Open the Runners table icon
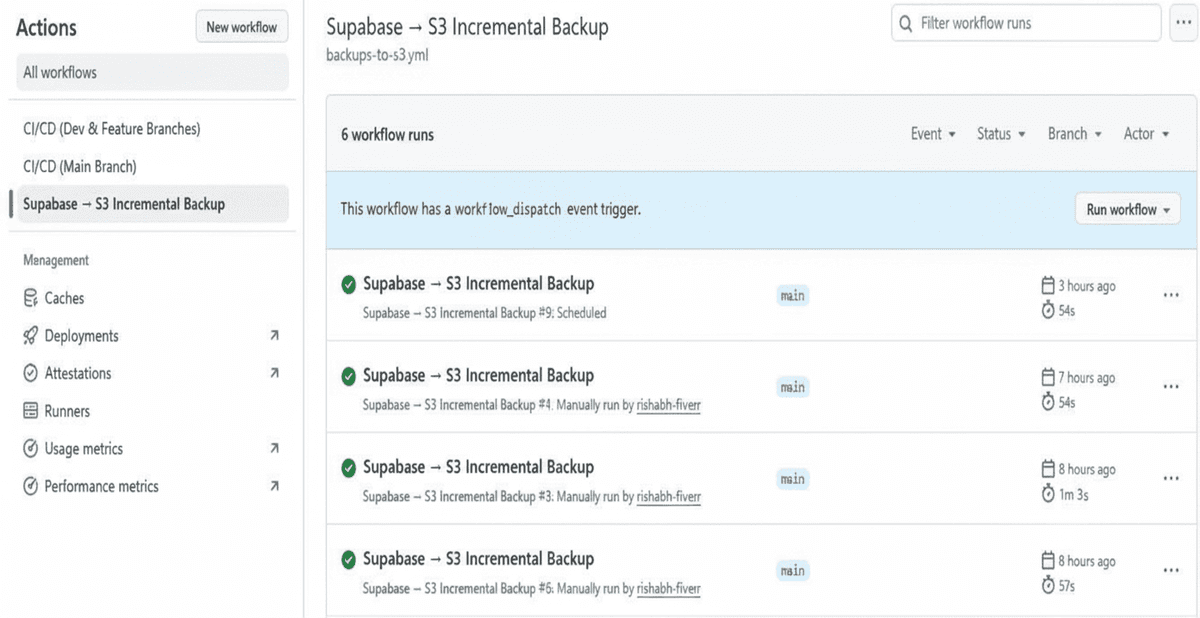The image size is (1200, 618). (x=30, y=411)
